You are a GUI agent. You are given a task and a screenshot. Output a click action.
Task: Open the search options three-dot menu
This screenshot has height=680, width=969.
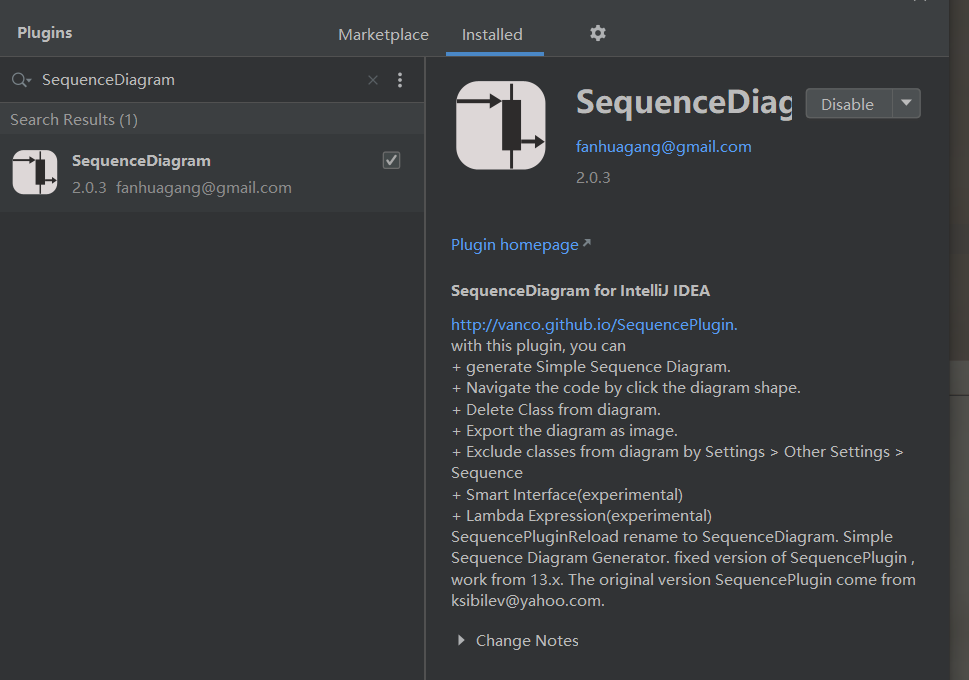point(400,80)
